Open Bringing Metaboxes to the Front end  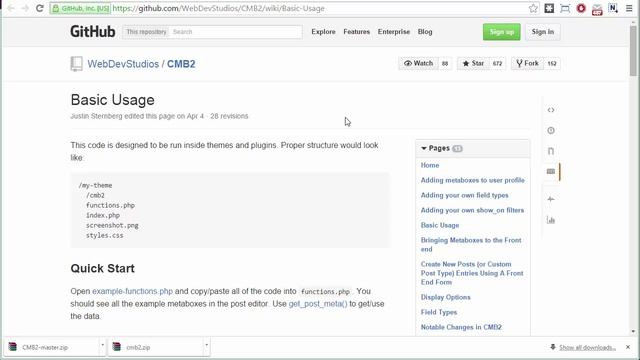click(471, 244)
